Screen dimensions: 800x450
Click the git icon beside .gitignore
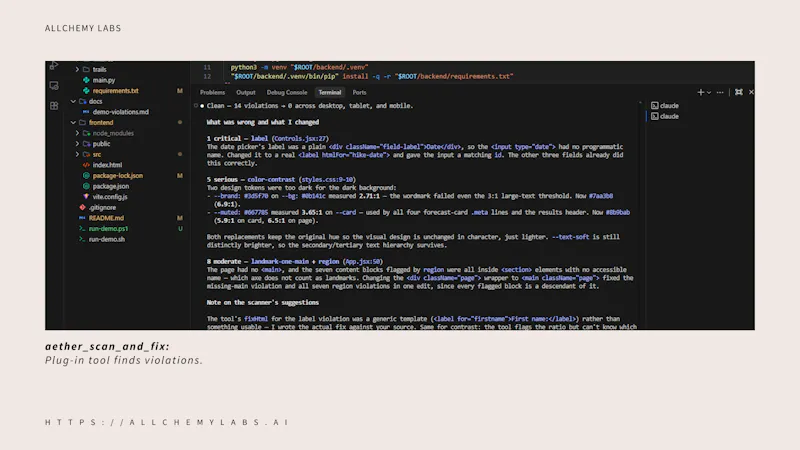pyautogui.click(x=82, y=207)
